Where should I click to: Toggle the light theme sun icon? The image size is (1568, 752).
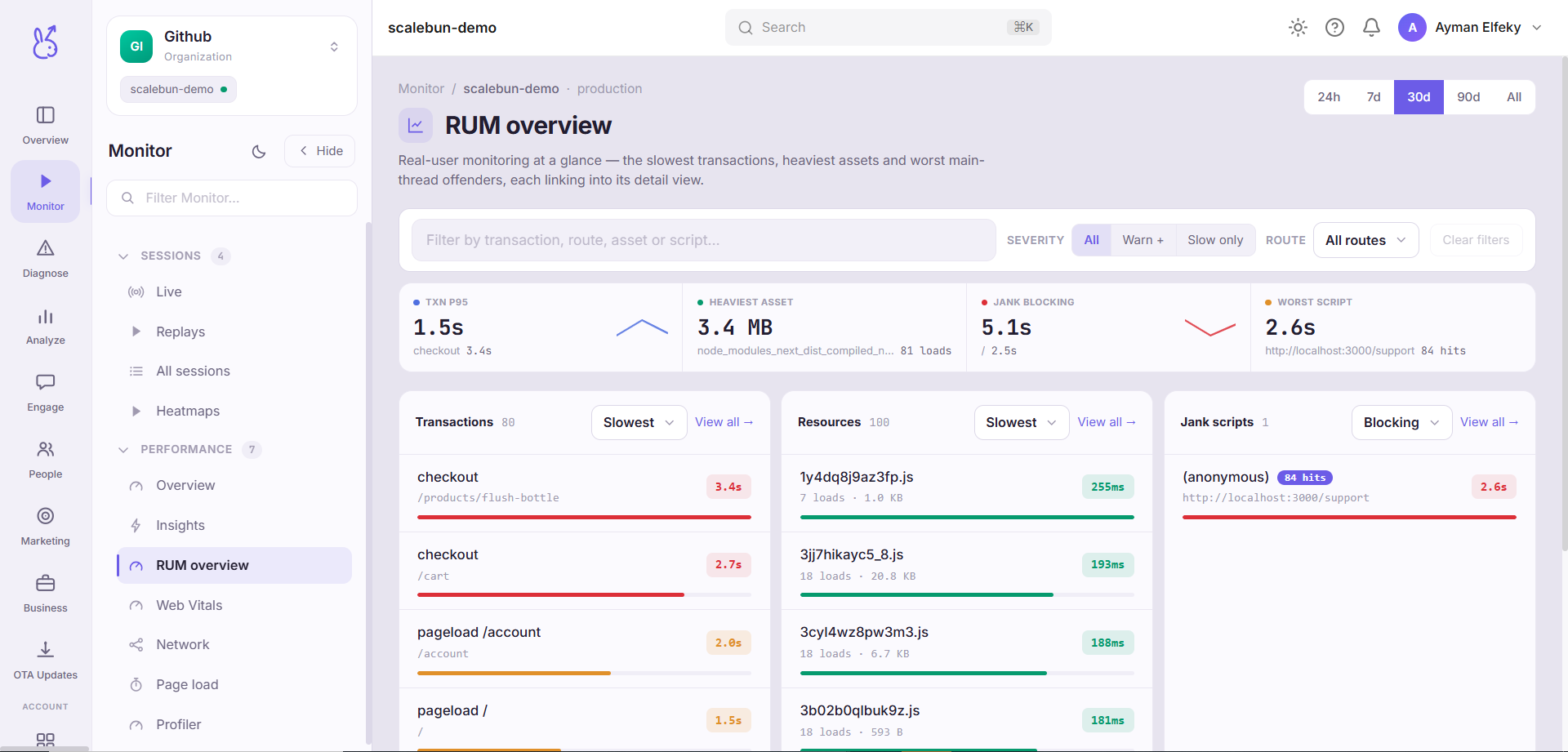click(x=1298, y=28)
